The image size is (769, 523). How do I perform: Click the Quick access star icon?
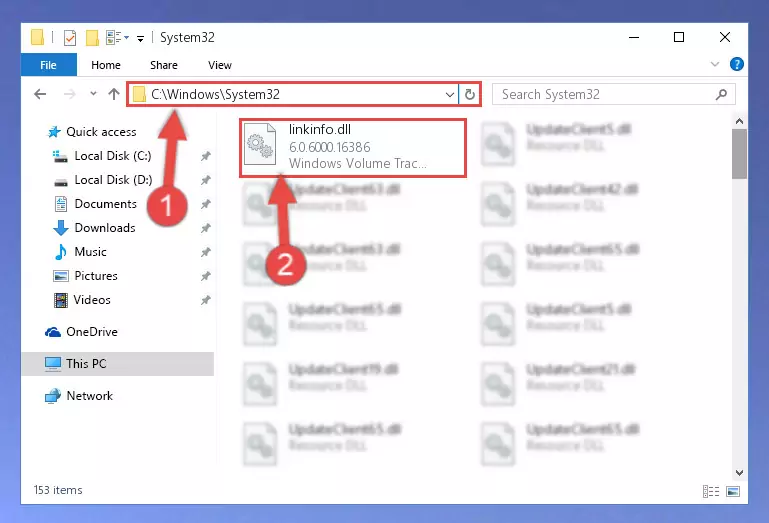pos(54,132)
